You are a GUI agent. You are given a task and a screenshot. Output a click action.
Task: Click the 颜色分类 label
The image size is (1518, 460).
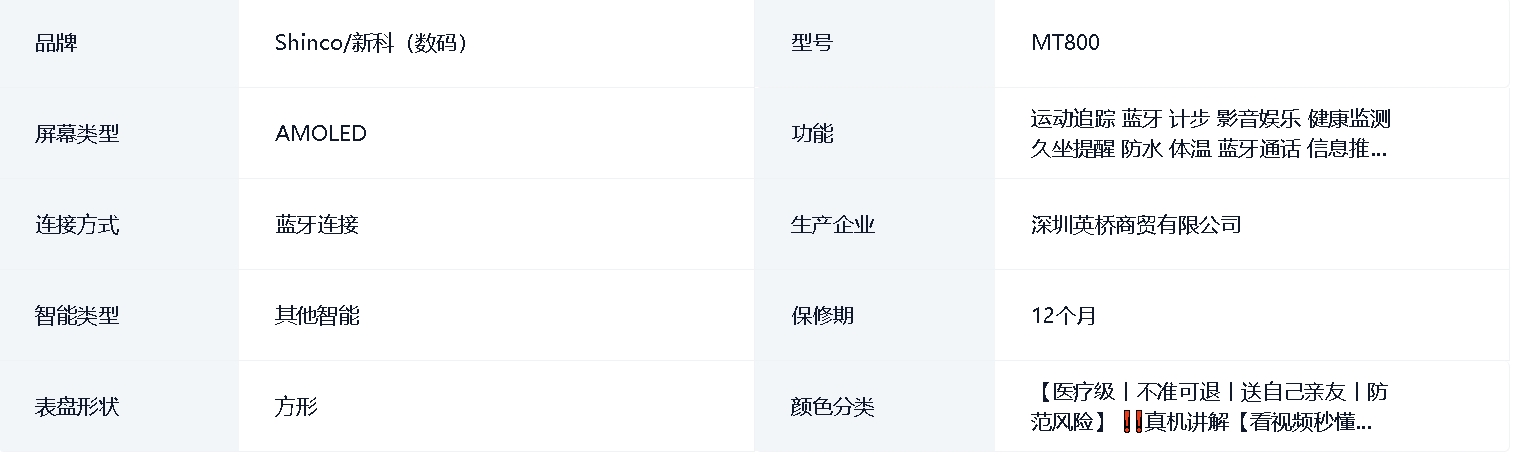point(833,407)
